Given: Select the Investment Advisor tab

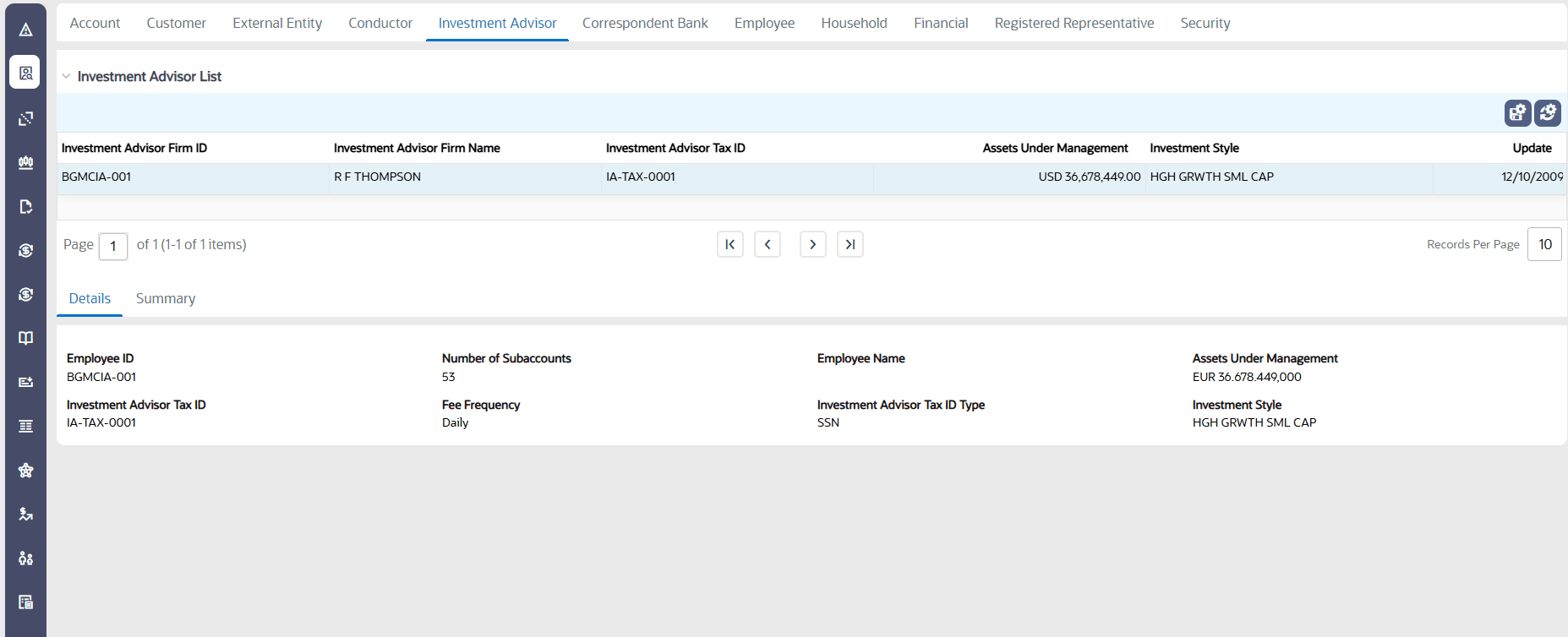Looking at the screenshot, I should pyautogui.click(x=497, y=23).
